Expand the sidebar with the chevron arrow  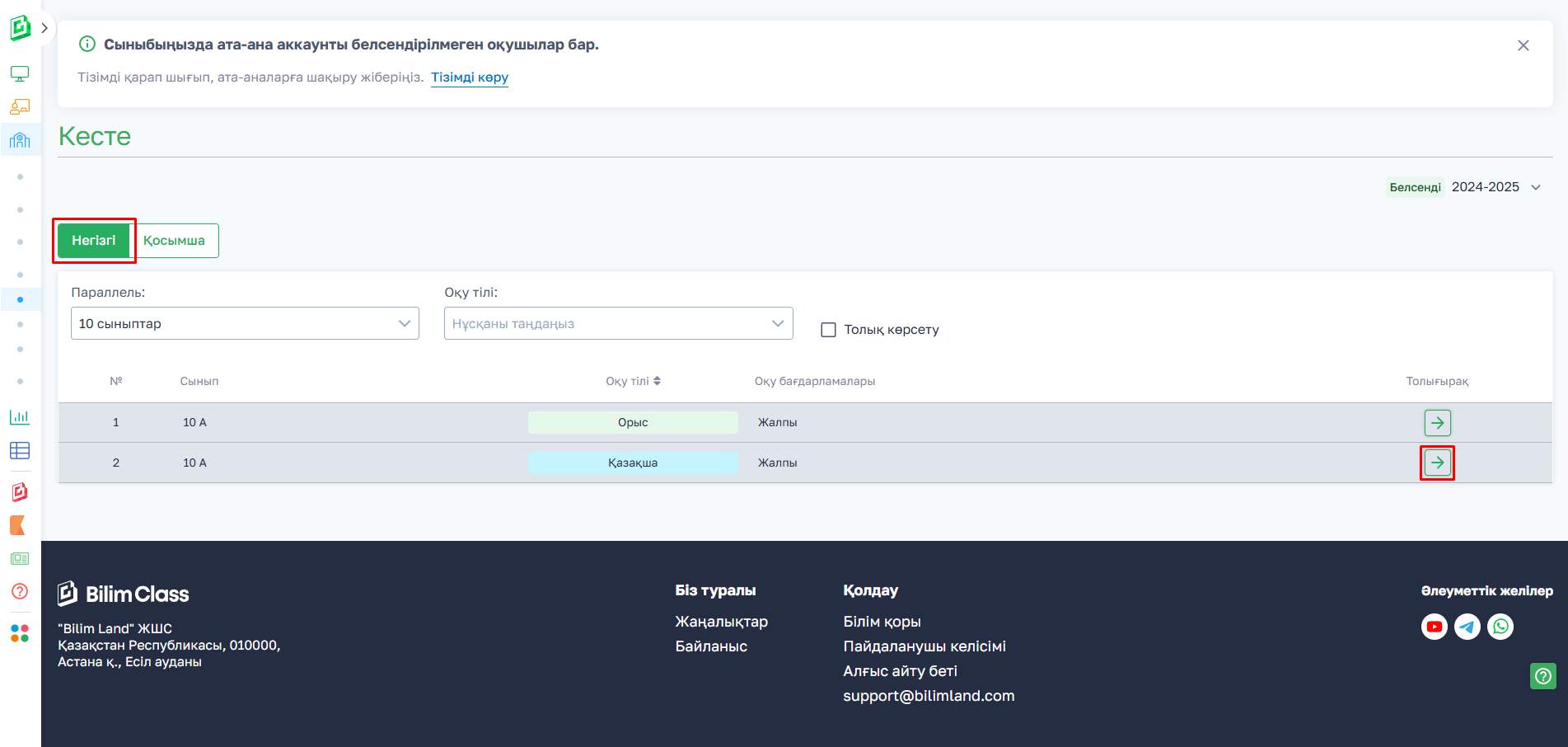point(44,28)
